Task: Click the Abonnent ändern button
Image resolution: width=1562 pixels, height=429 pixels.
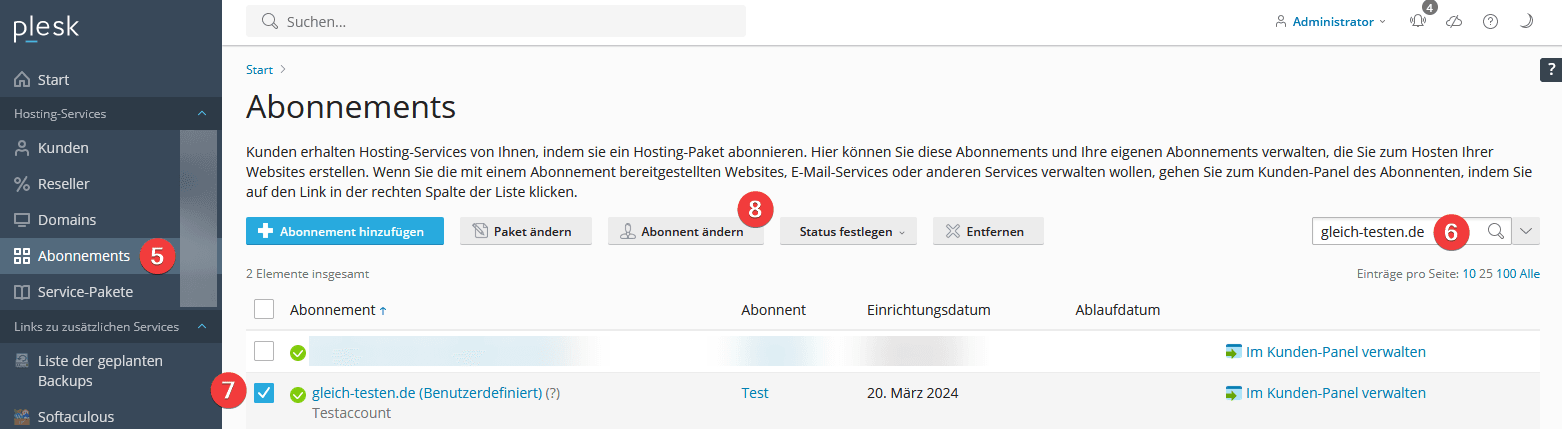Action: point(685,231)
